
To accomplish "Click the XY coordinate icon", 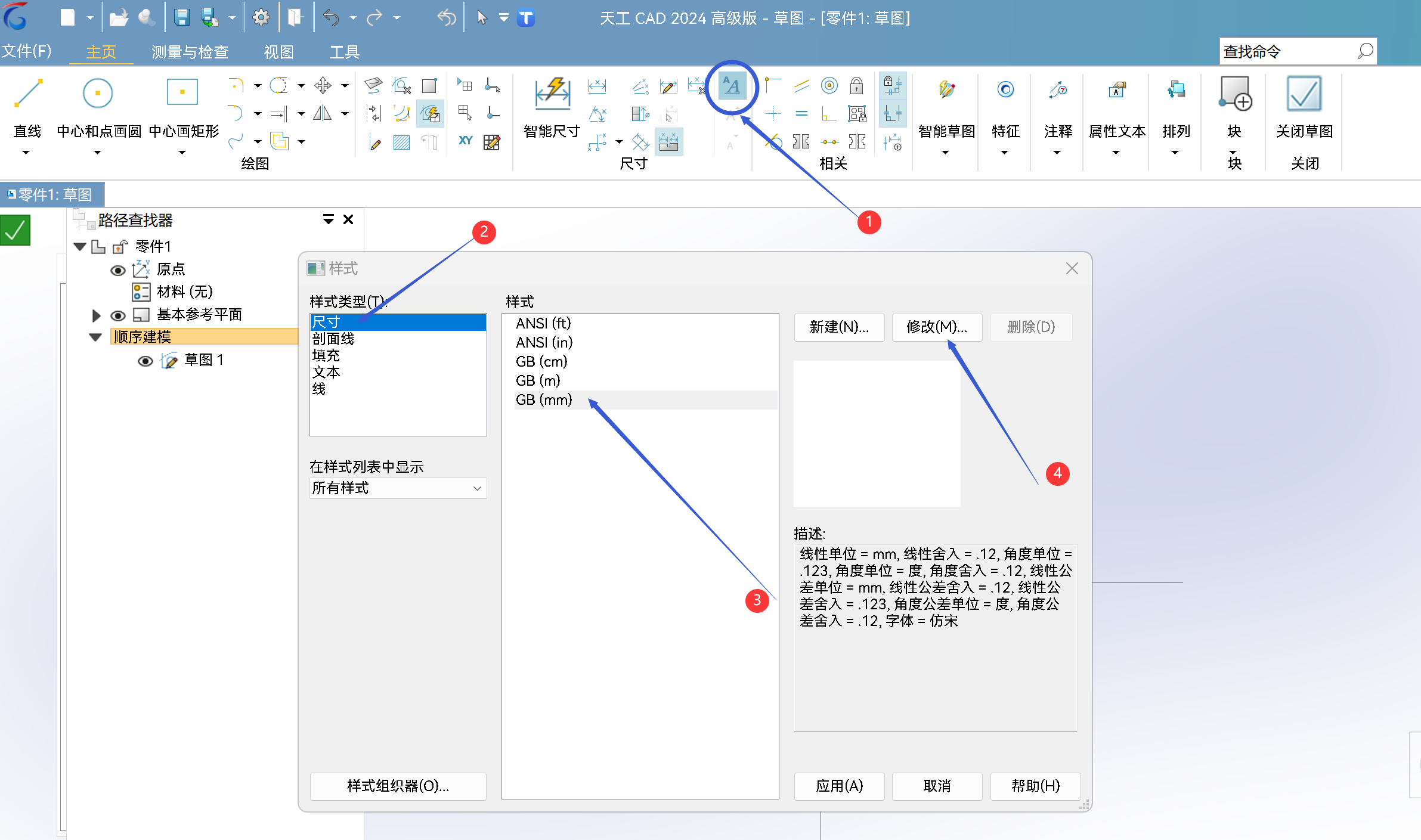I will click(x=466, y=141).
